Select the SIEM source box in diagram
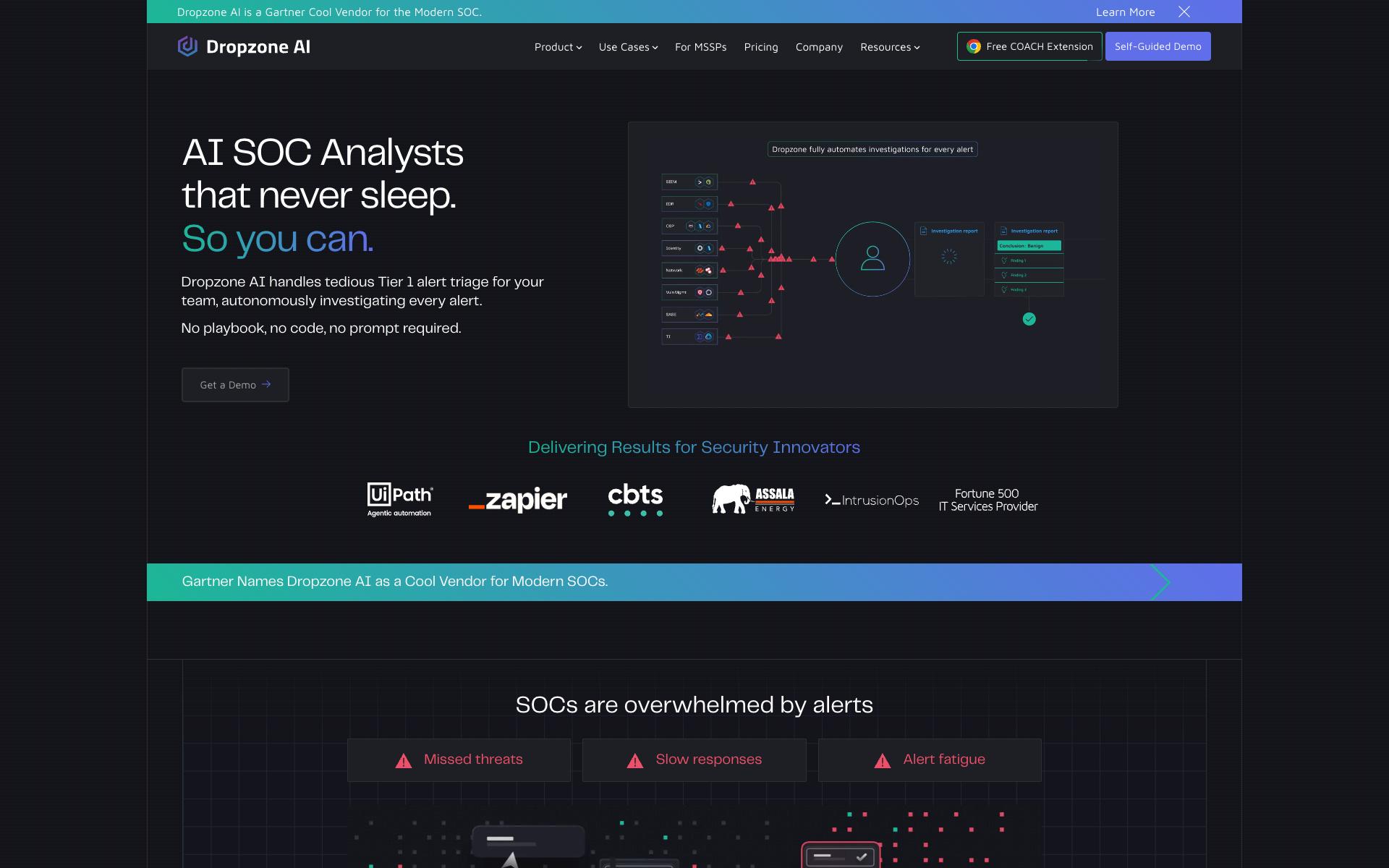This screenshot has width=1389, height=868. pyautogui.click(x=689, y=182)
